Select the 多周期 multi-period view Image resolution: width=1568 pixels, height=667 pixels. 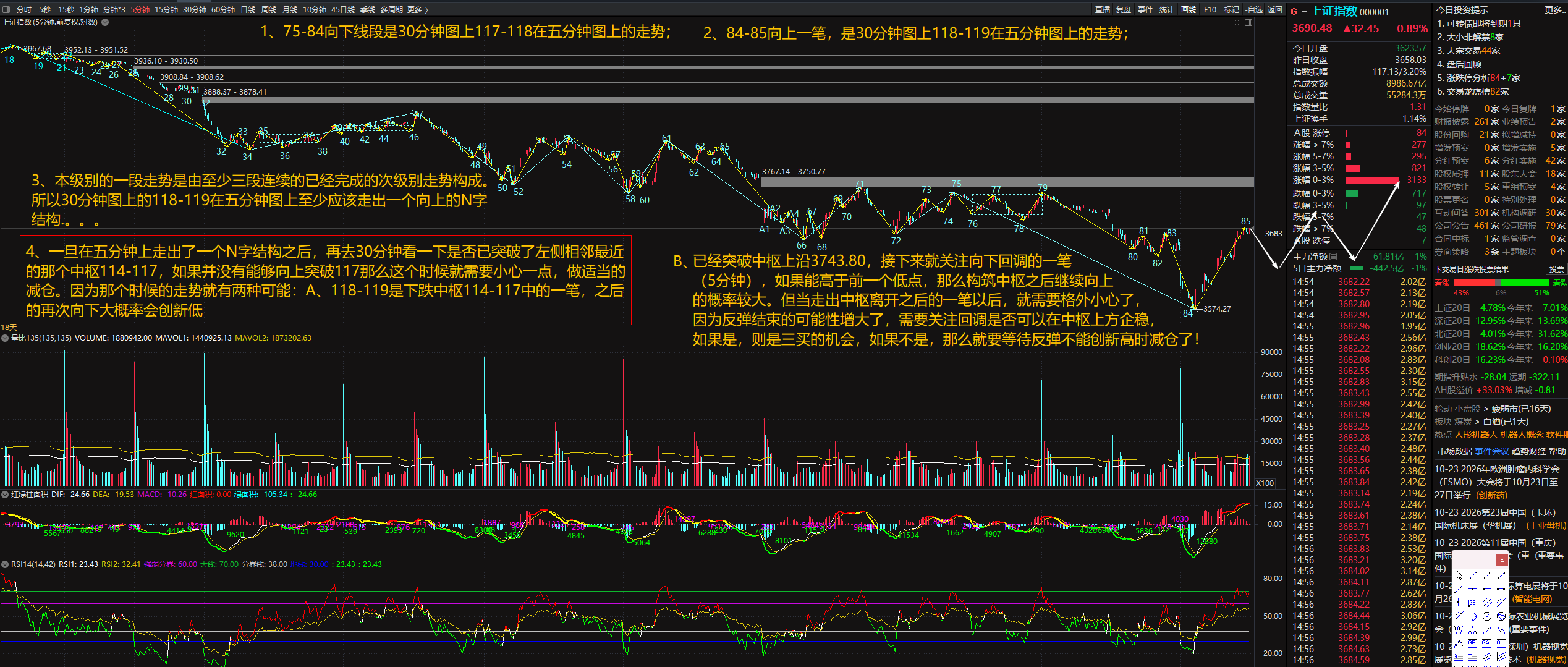392,9
